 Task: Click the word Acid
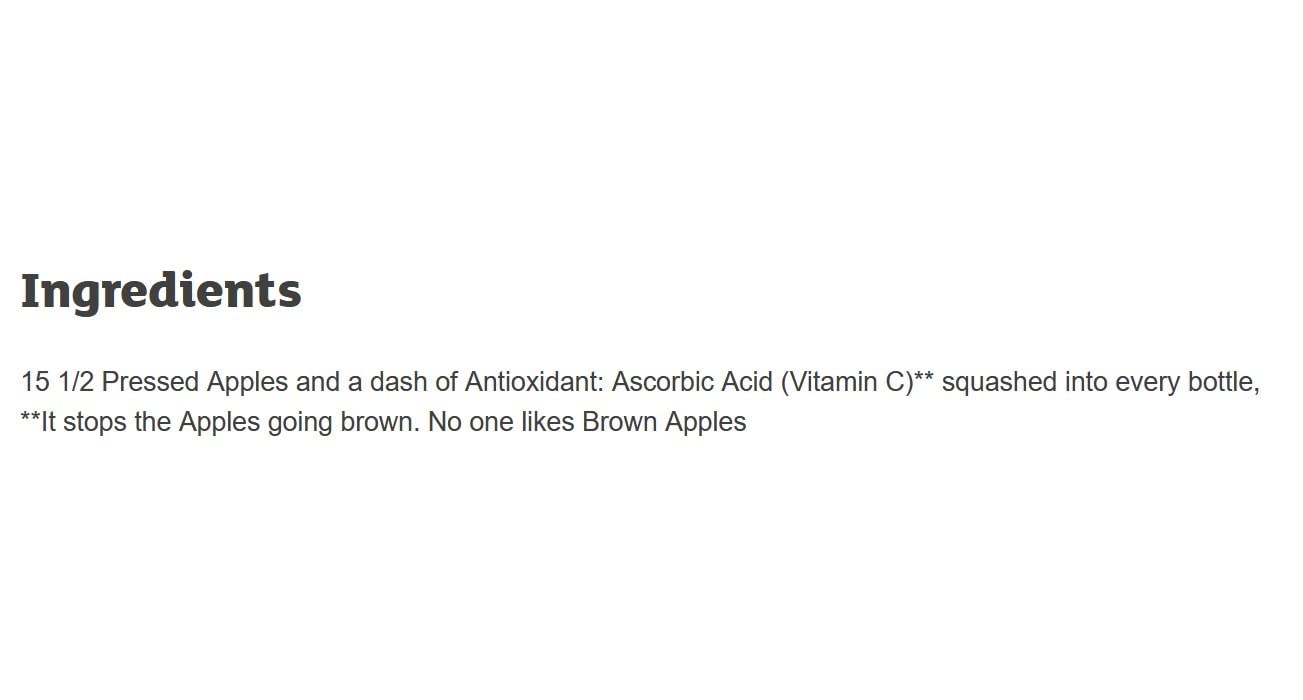point(746,382)
